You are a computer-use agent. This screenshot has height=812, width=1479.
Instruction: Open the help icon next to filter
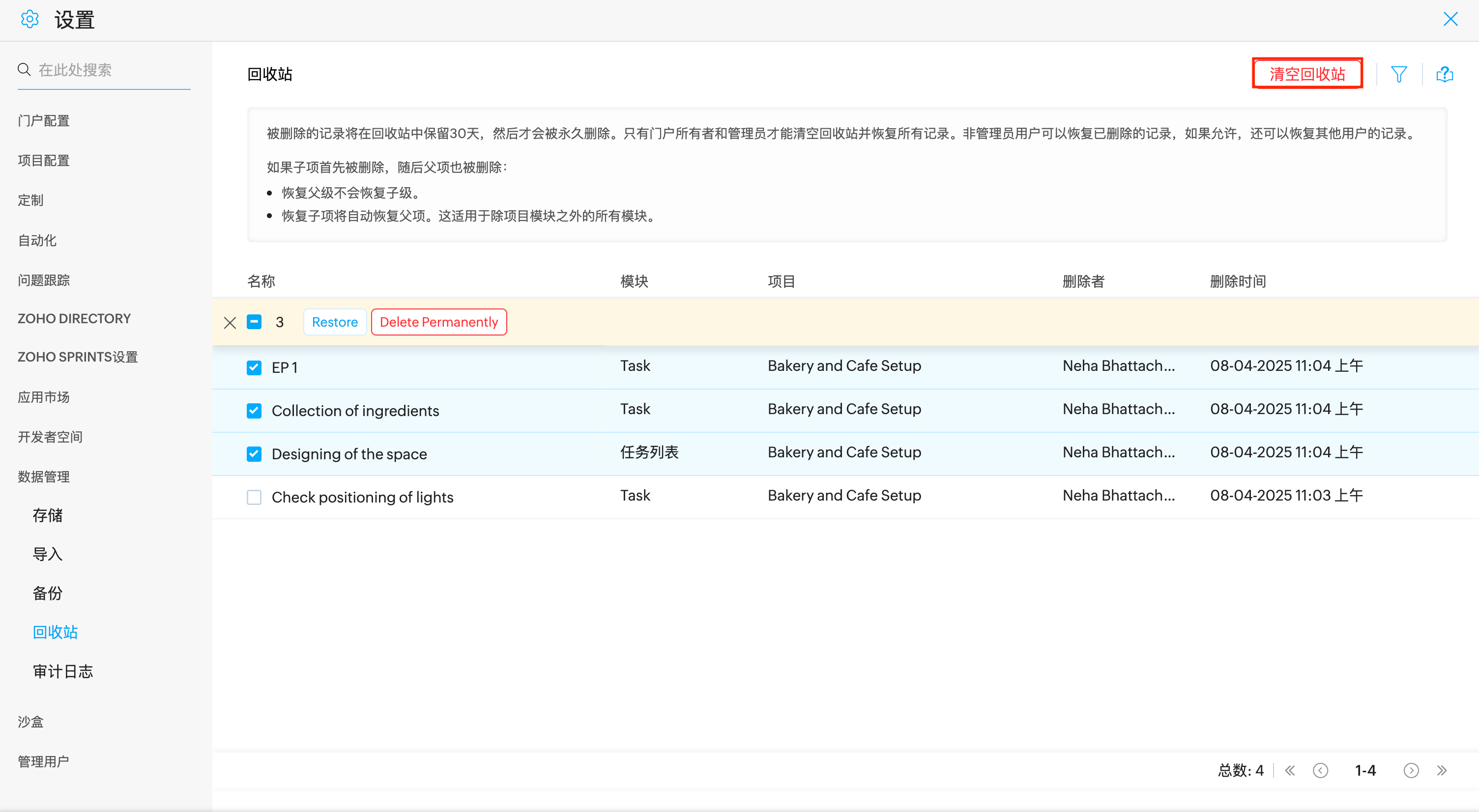tap(1444, 74)
